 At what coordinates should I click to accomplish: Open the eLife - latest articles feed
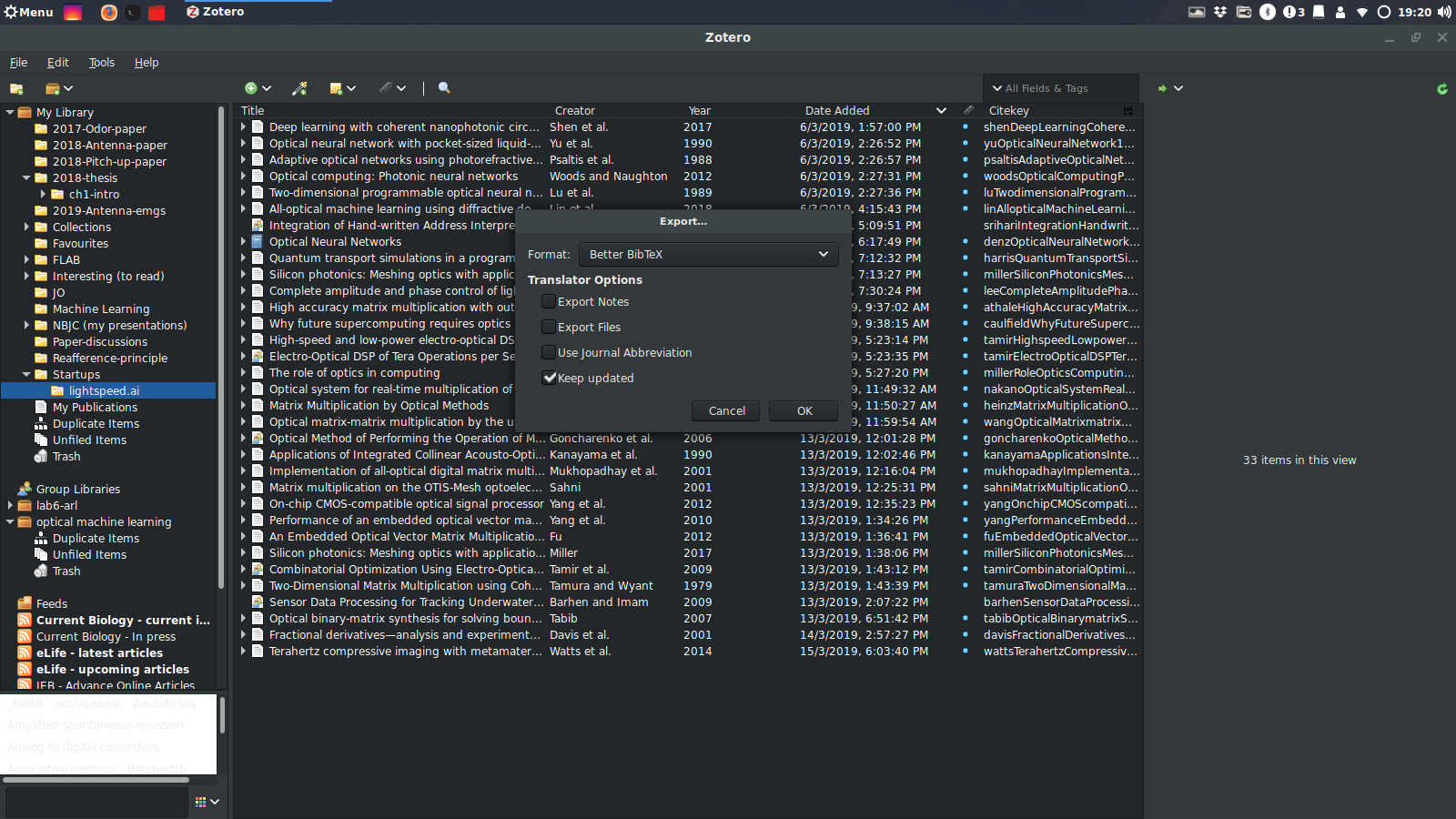[x=99, y=653]
